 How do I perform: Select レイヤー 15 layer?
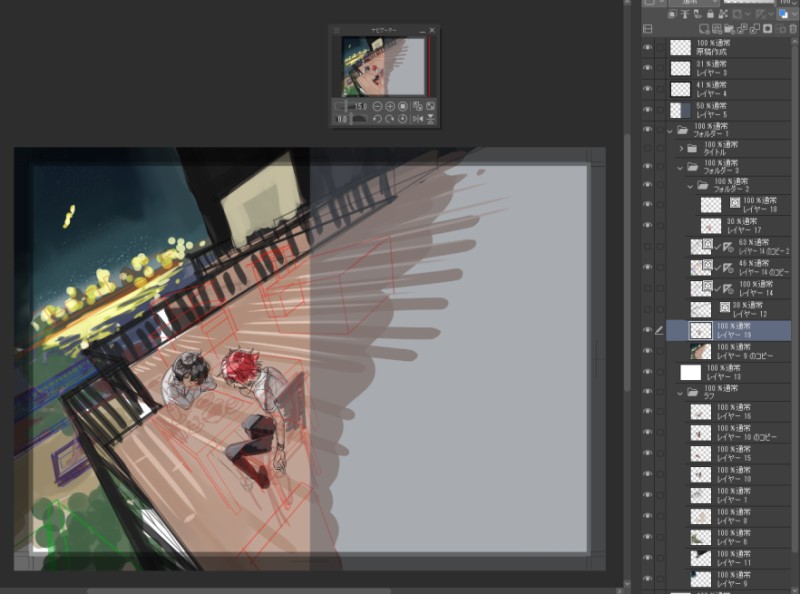tap(729, 453)
